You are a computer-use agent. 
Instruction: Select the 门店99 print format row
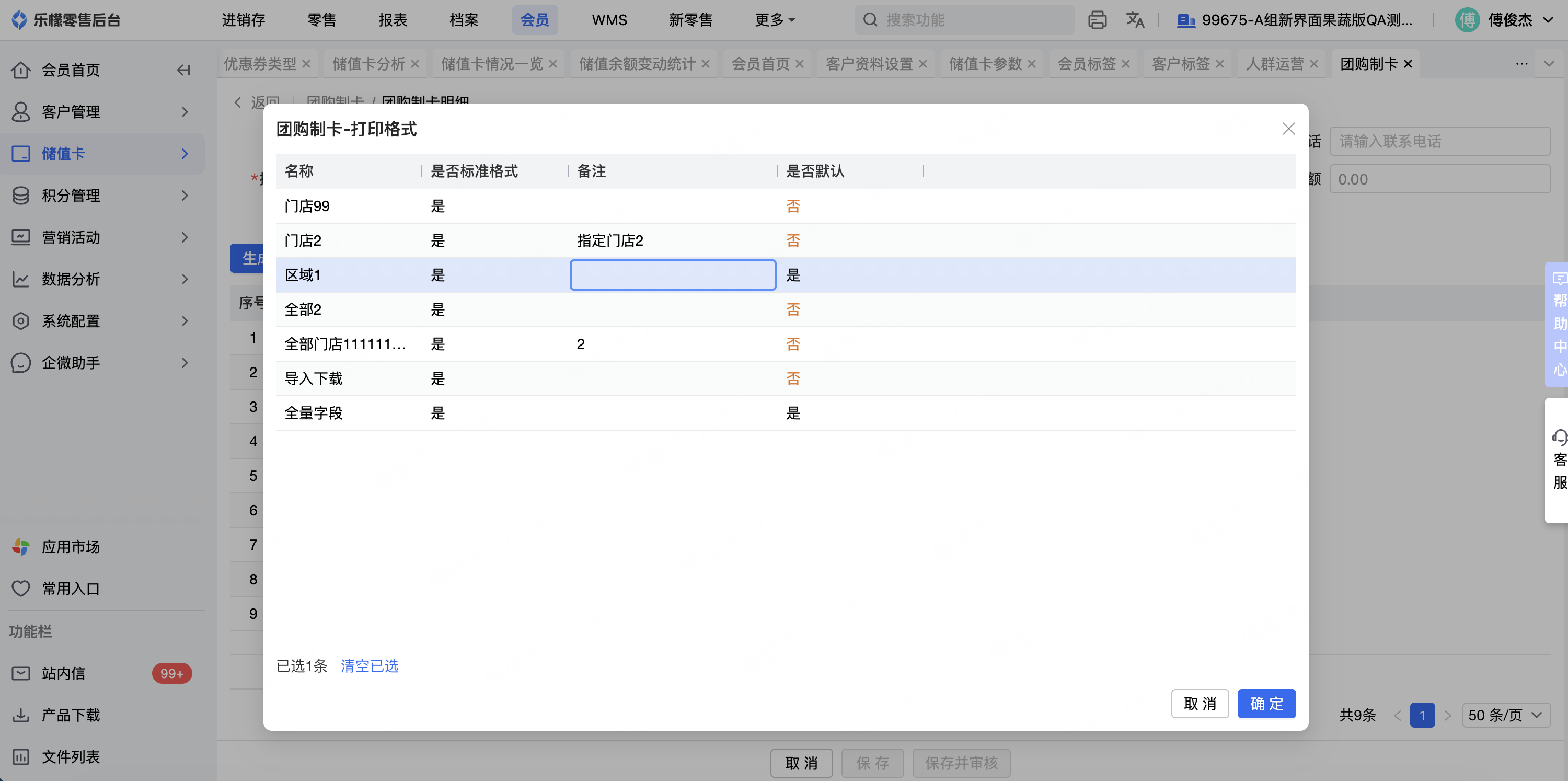pos(307,206)
